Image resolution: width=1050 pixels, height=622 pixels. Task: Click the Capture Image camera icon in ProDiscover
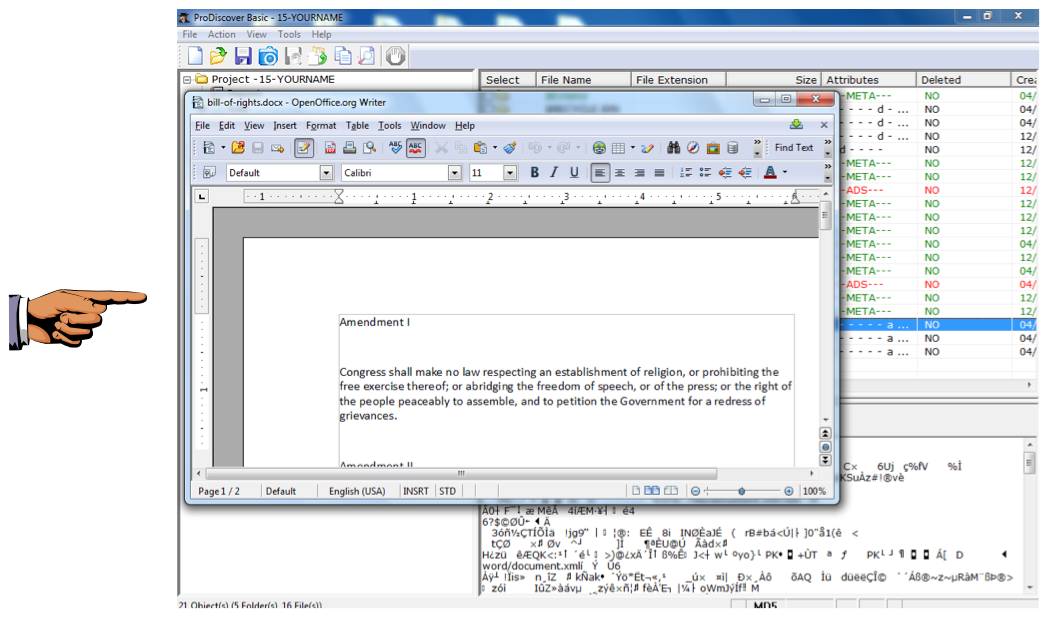[268, 56]
